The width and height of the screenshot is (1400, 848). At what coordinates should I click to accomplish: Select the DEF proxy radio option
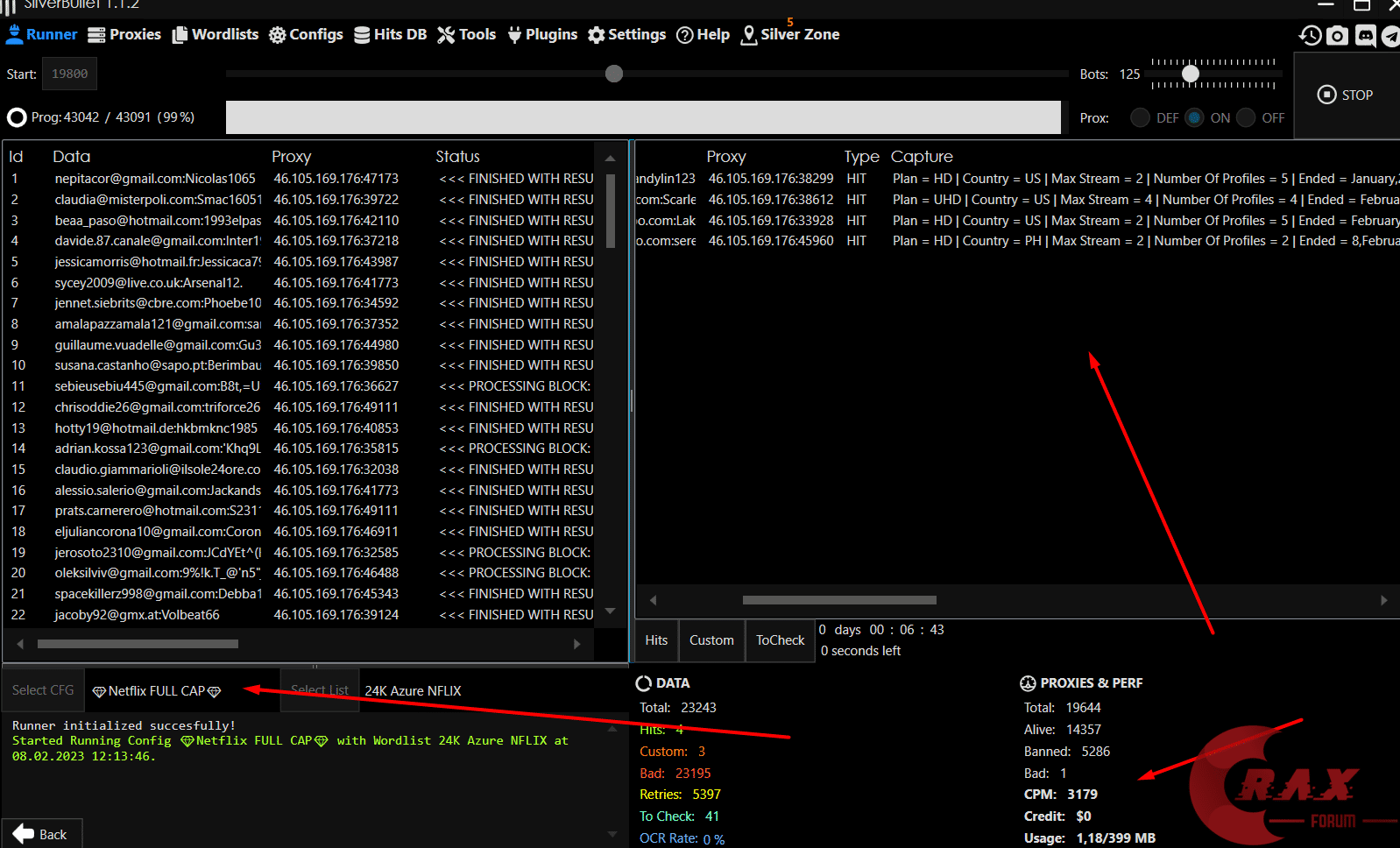(x=1140, y=117)
